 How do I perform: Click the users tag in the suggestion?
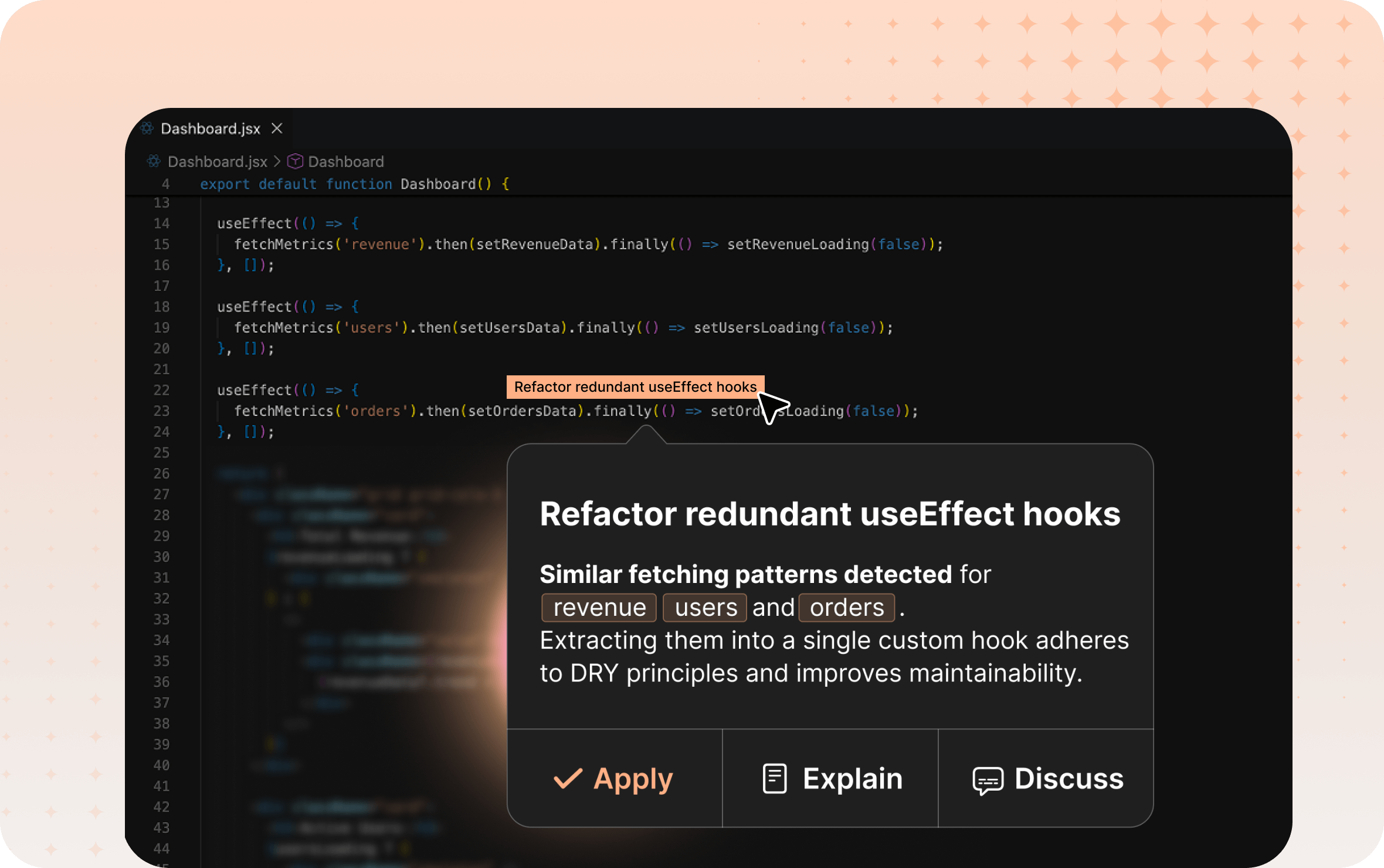coord(705,608)
